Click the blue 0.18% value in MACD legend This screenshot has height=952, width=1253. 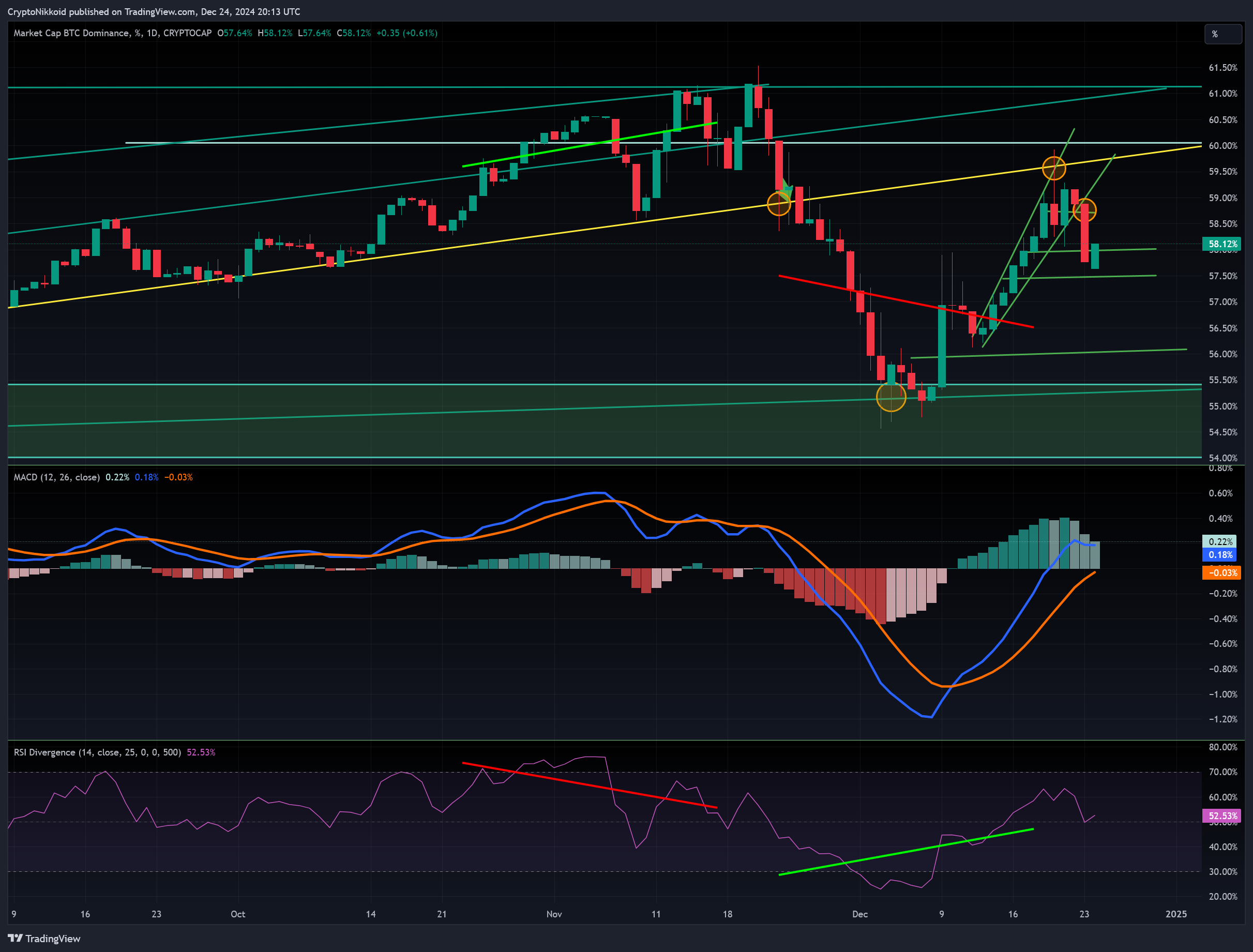[x=147, y=477]
